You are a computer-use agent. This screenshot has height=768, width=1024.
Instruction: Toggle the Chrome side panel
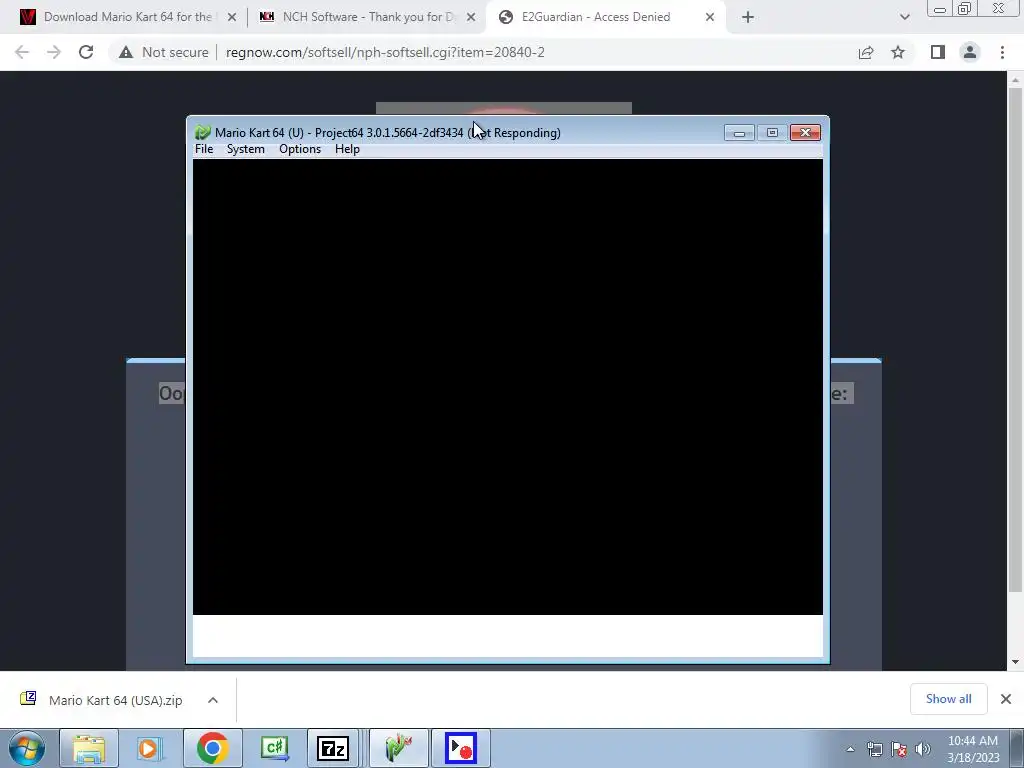(x=938, y=52)
